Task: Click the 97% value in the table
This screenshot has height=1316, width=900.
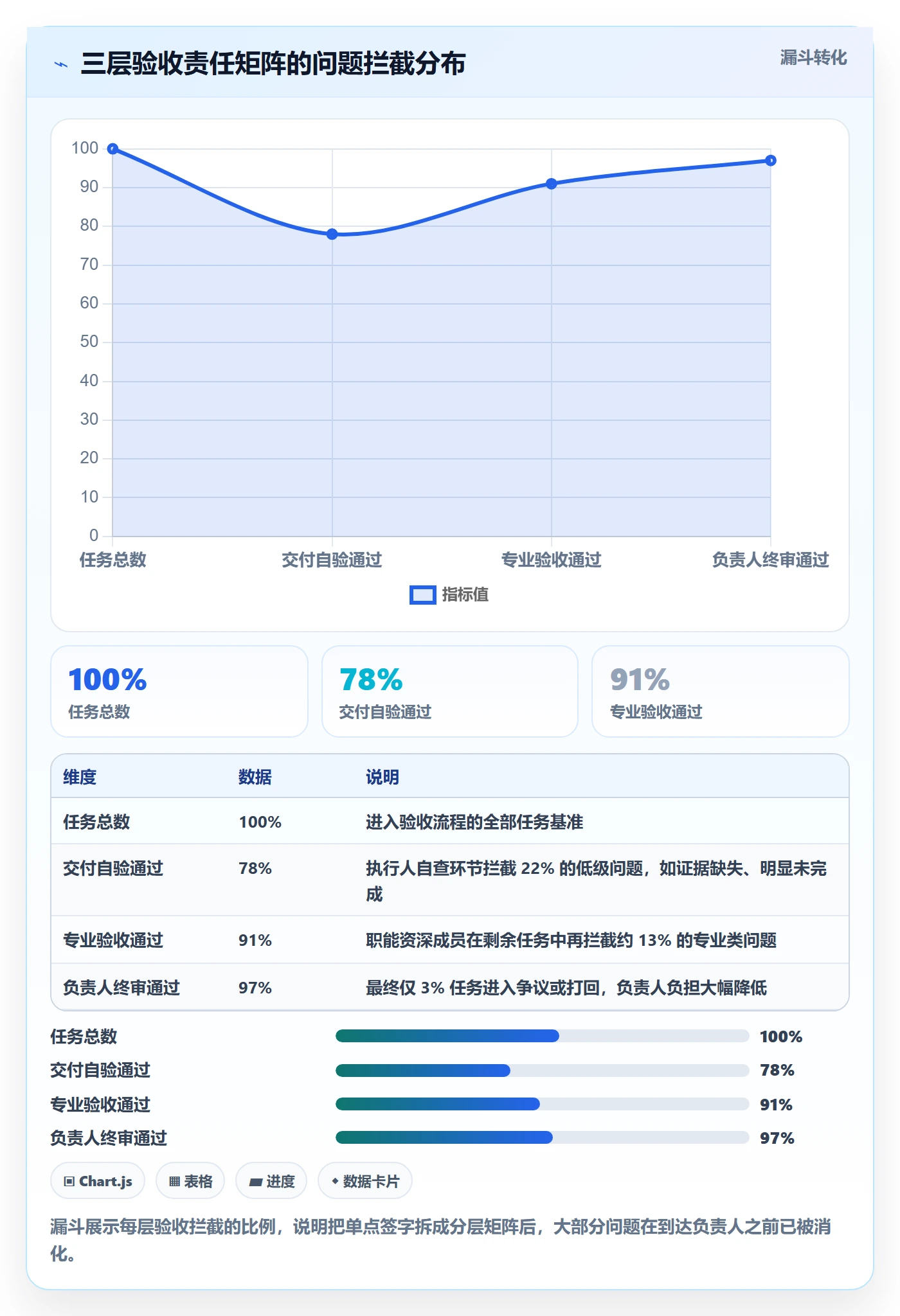Action: click(255, 988)
